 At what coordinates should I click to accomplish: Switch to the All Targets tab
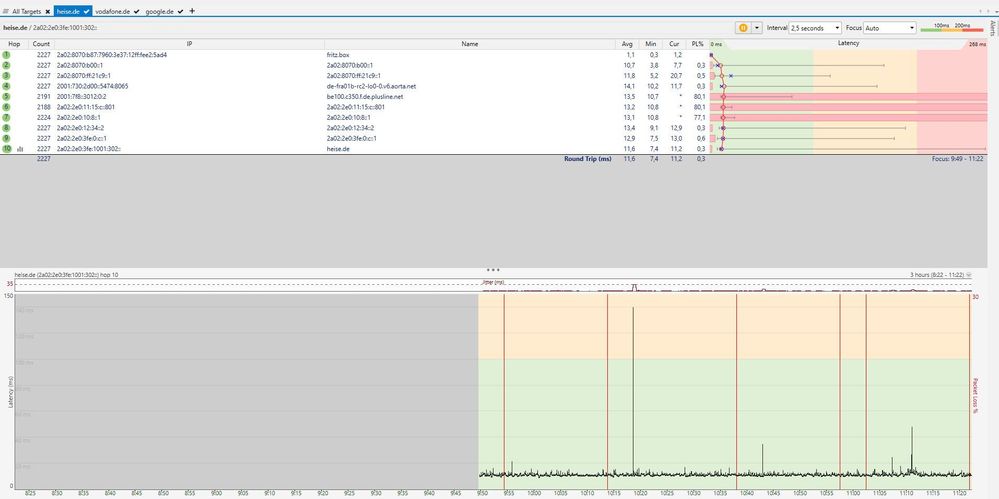(x=26, y=11)
